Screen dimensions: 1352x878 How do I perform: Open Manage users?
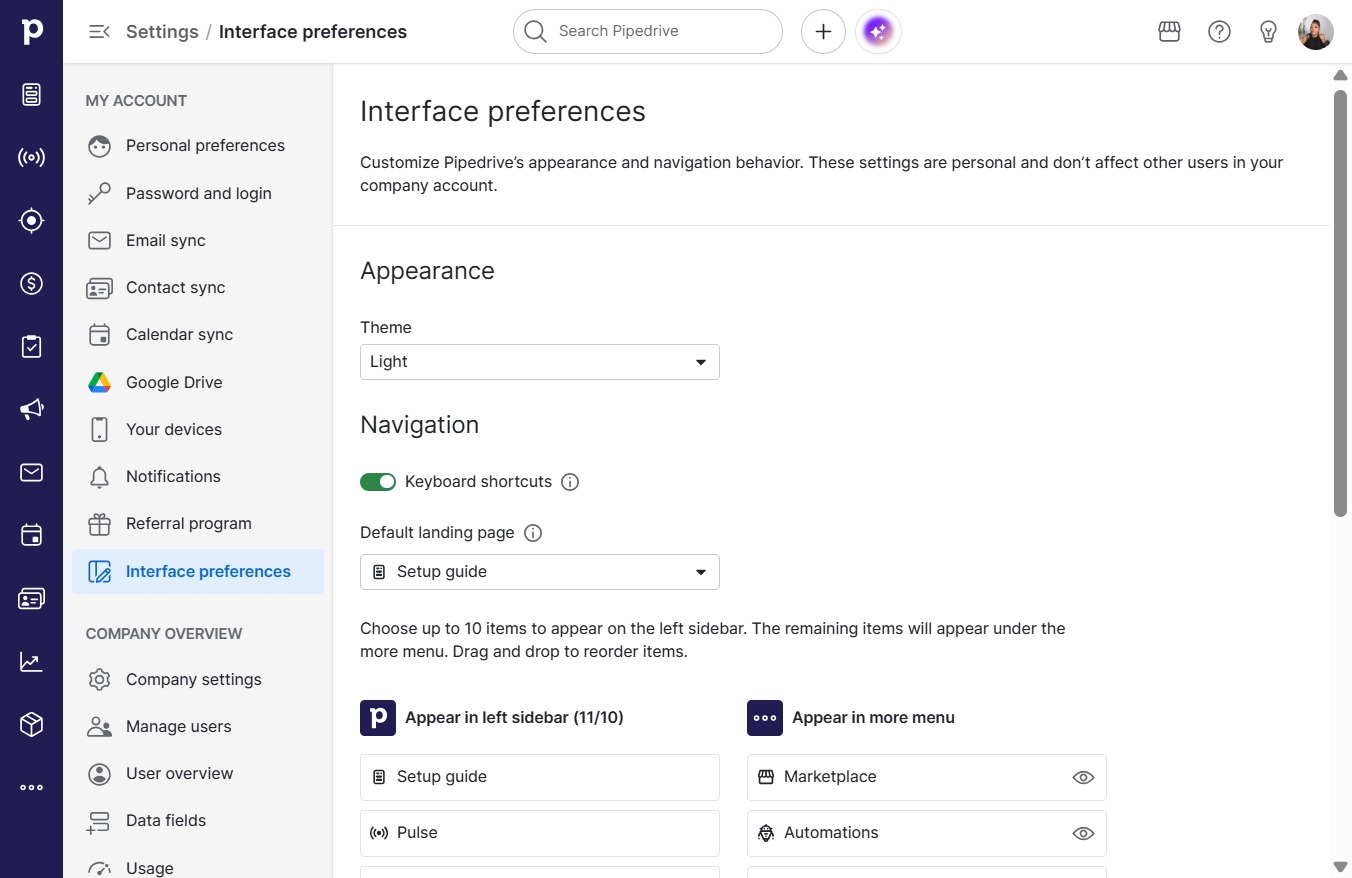198,727
